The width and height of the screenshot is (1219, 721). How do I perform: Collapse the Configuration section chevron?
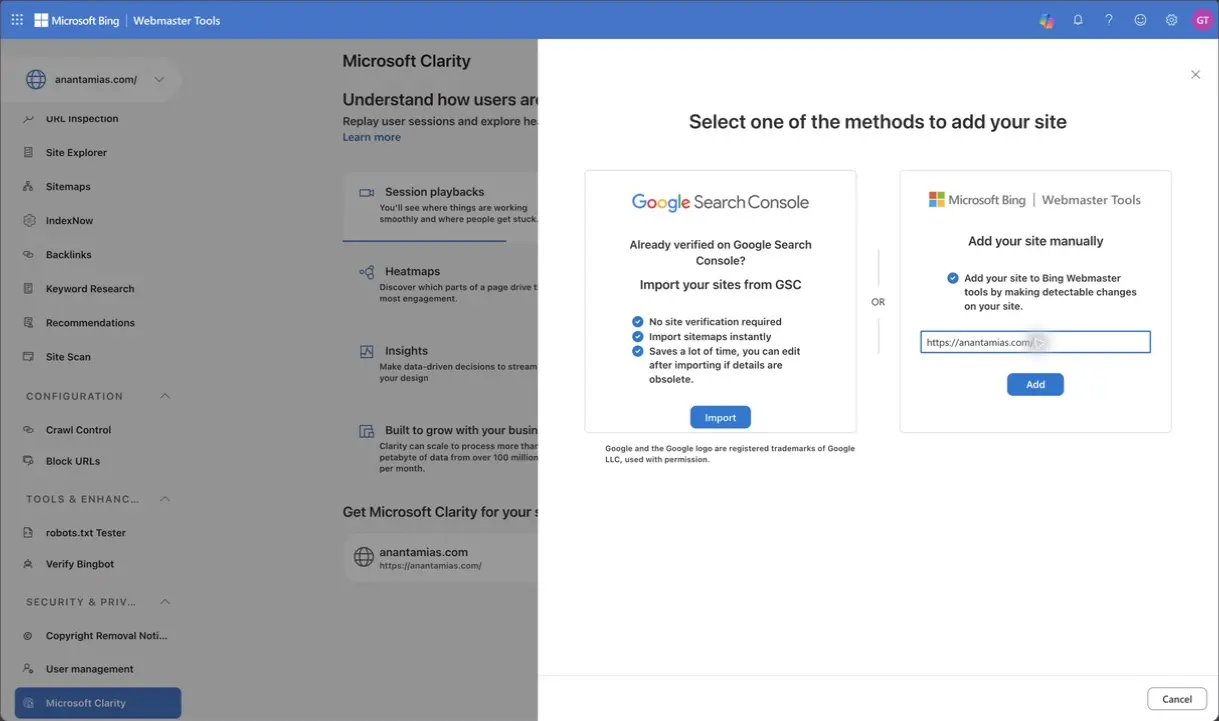pyautogui.click(x=165, y=396)
